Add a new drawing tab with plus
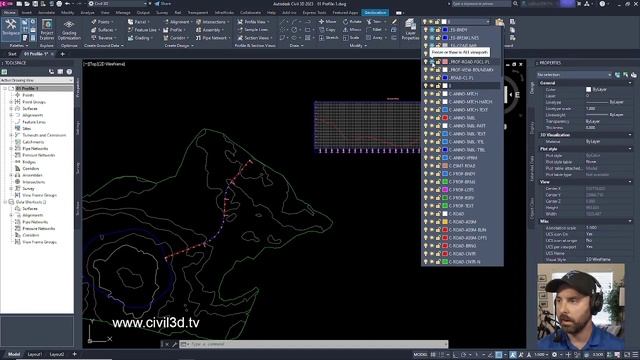 point(62,54)
